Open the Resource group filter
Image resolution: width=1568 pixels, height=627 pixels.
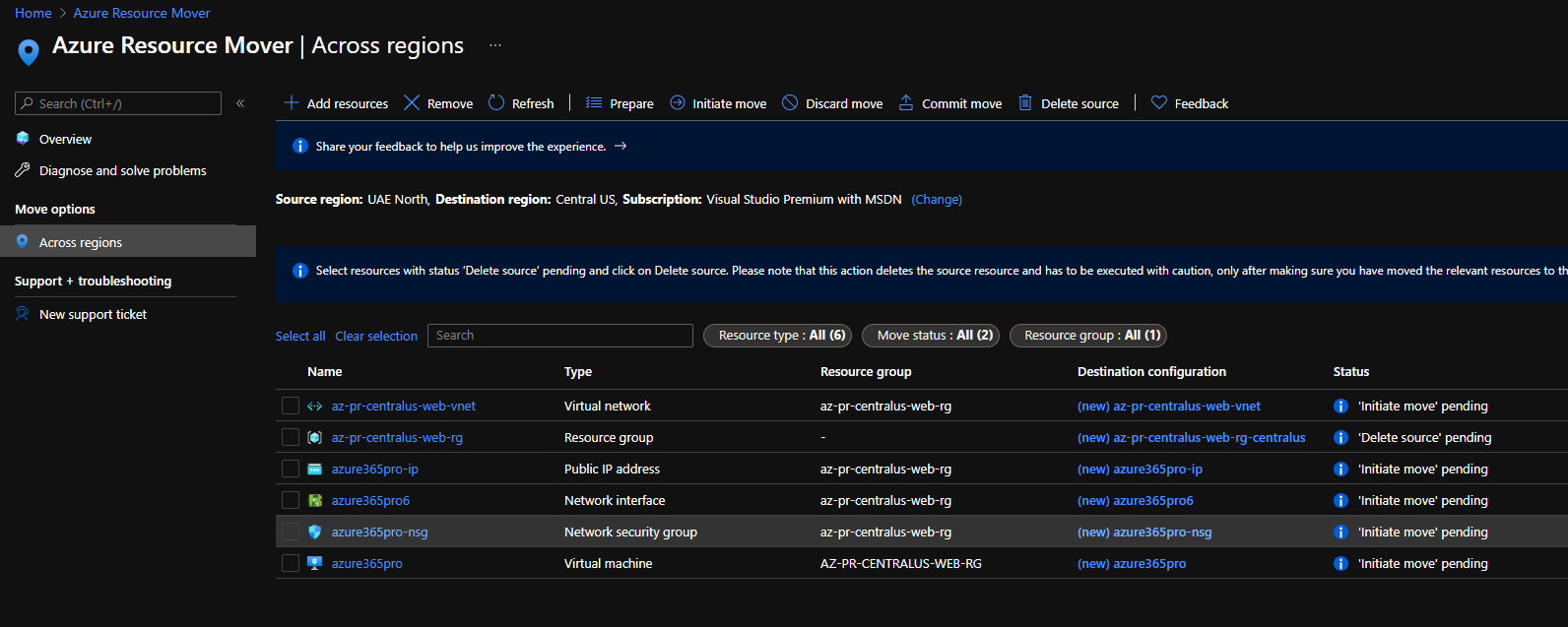[1088, 336]
